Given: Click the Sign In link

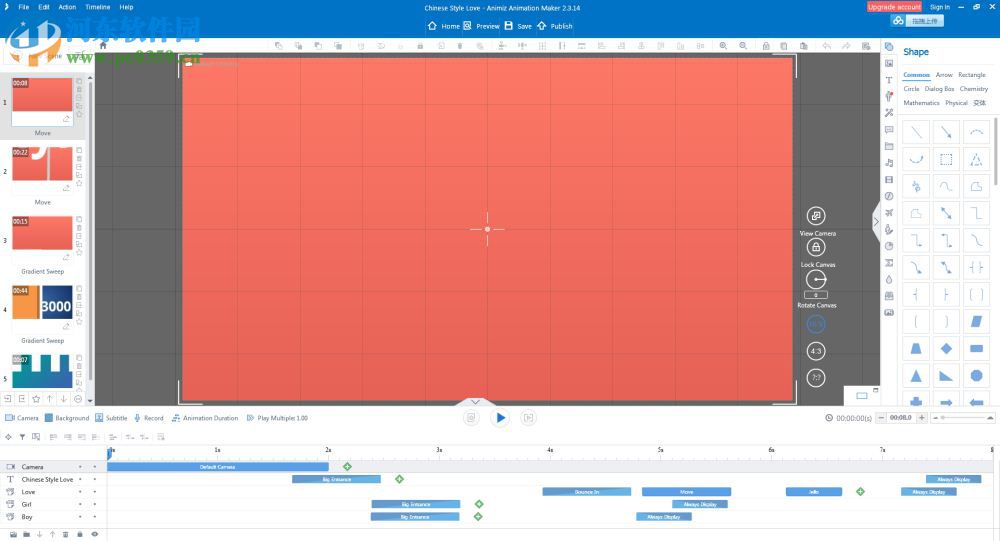Looking at the screenshot, I should tap(939, 7).
